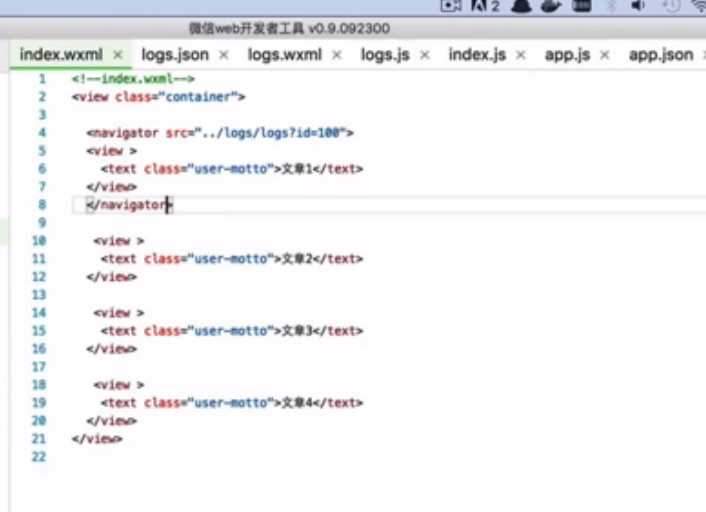The height and width of the screenshot is (512, 706).
Task: Click the final closing view tag, line 21
Action: pos(97,439)
